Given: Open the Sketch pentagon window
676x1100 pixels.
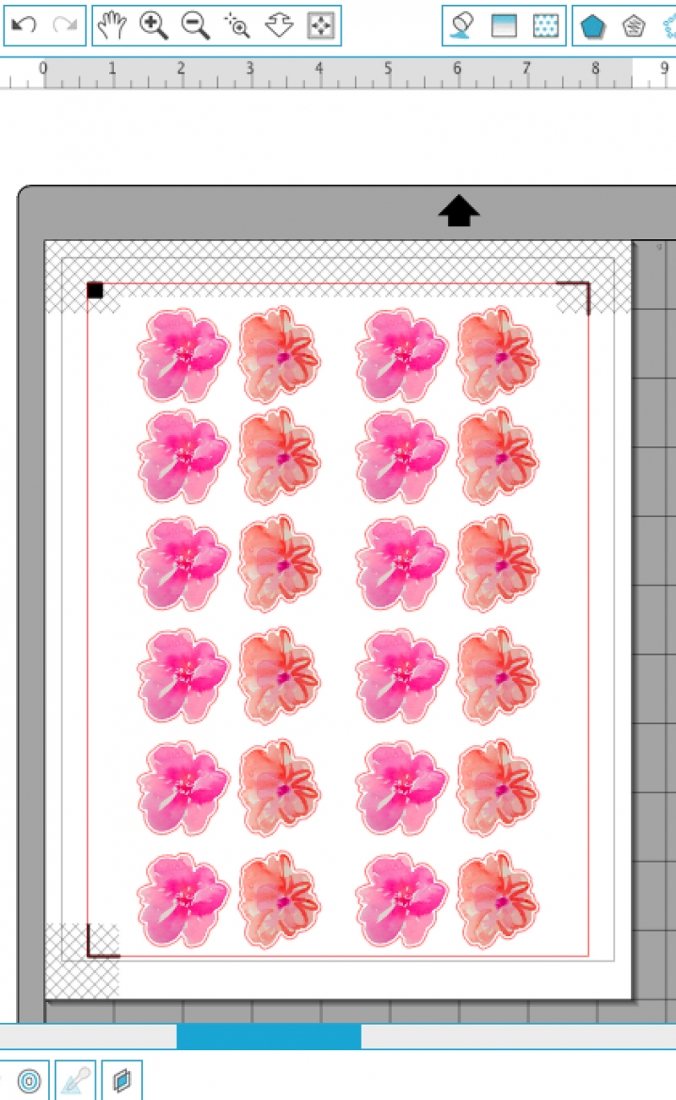Looking at the screenshot, I should point(634,26).
